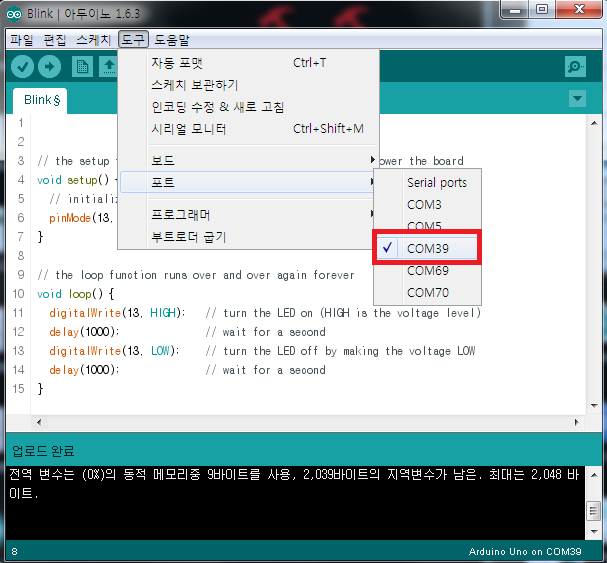Screen dimensions: 607x563
Task: Choose 인코딩 수정 & 새로 고침
Action: (x=249, y=107)
